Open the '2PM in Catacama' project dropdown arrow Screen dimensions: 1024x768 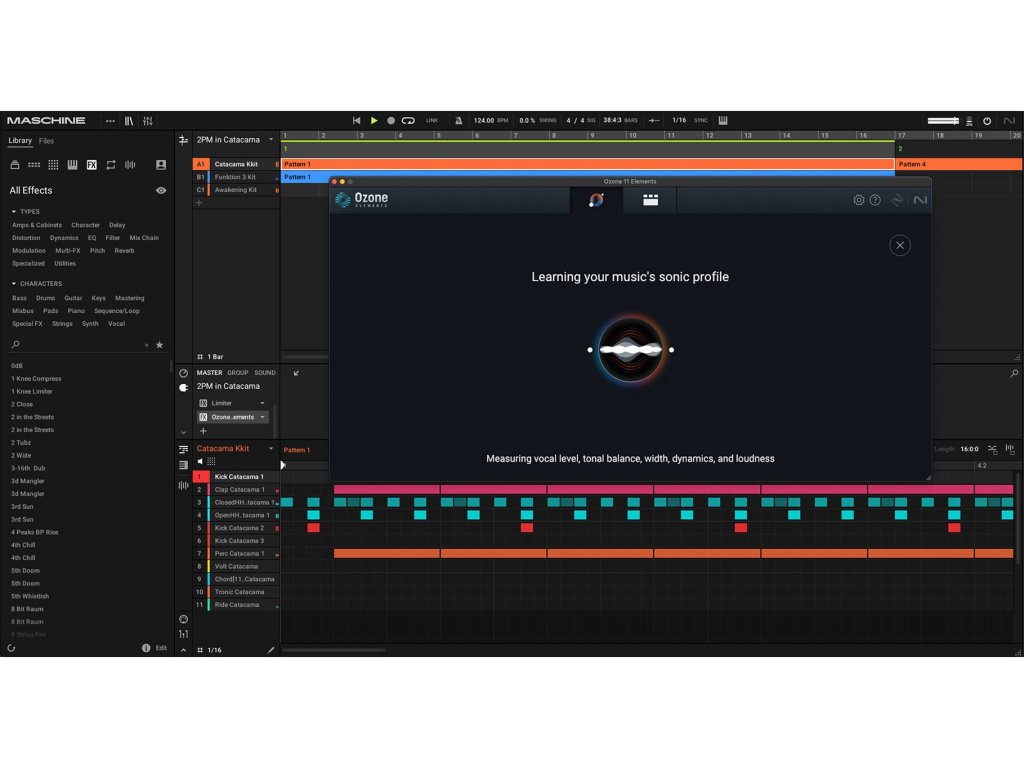pos(271,140)
